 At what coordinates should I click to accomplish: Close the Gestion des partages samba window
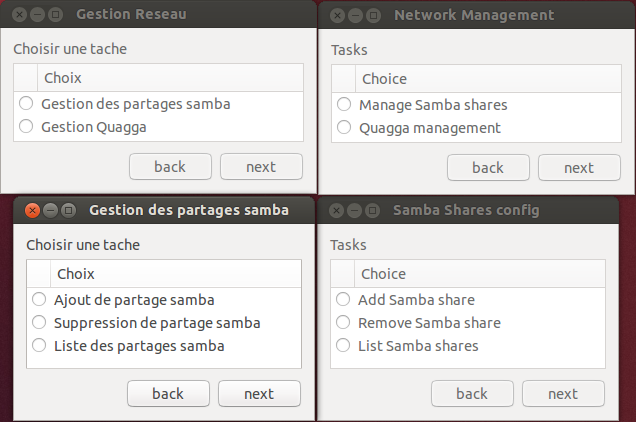[x=32, y=210]
